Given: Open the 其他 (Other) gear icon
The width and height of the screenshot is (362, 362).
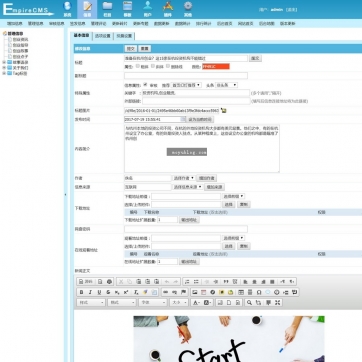Looking at the screenshot, I should 188,9.
